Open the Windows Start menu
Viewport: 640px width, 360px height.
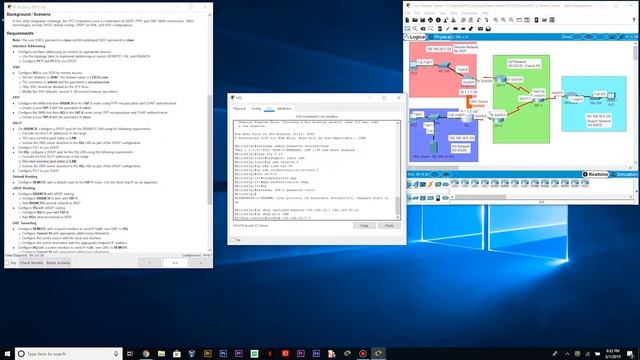pos(7,353)
